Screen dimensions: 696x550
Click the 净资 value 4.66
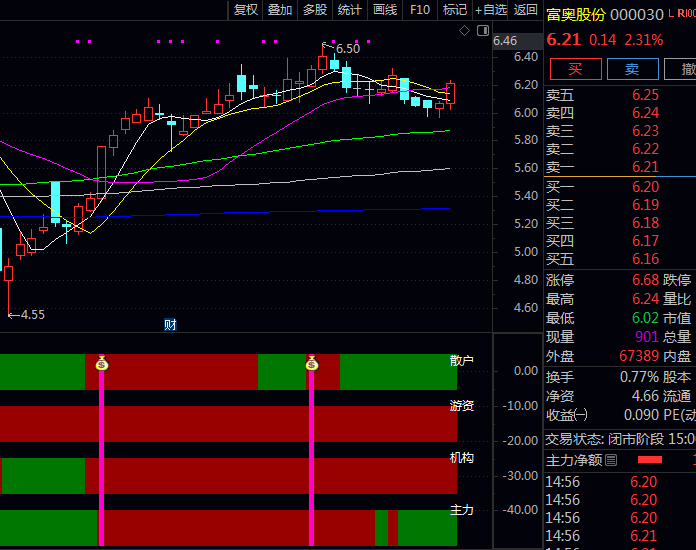[x=645, y=396]
